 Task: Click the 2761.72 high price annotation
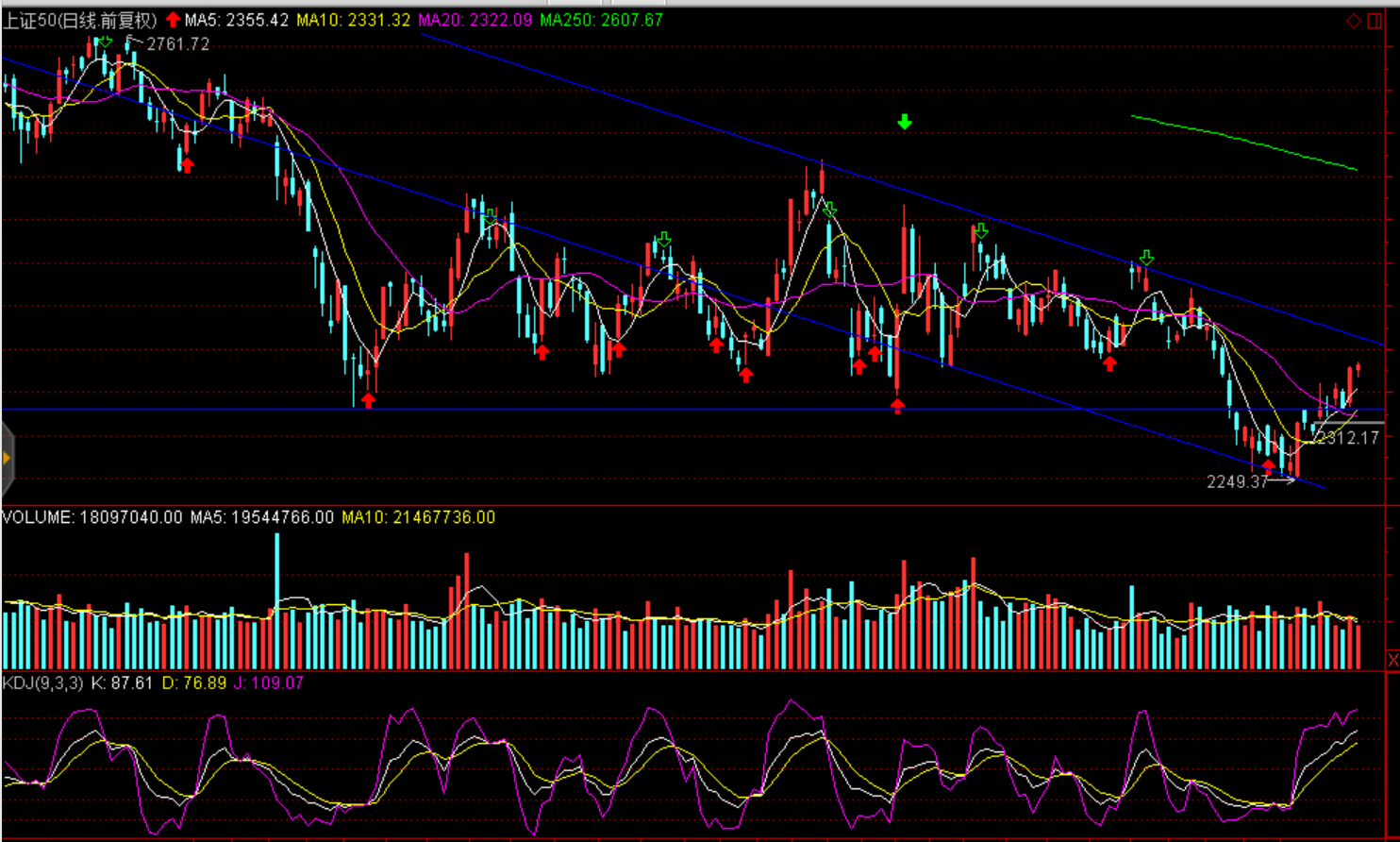click(x=178, y=44)
